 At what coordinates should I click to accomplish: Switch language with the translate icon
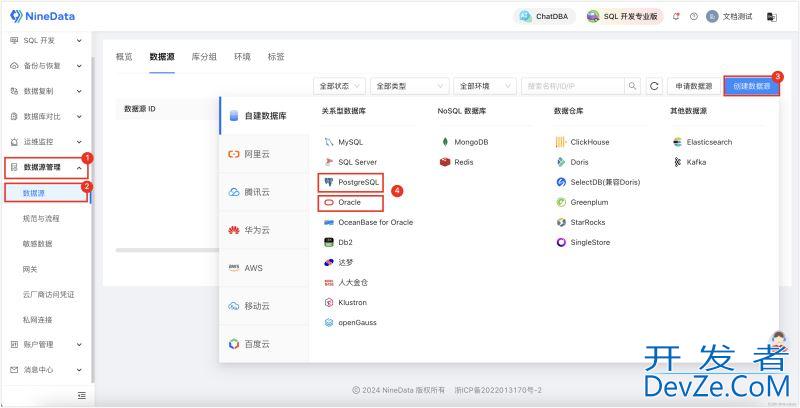(x=771, y=17)
